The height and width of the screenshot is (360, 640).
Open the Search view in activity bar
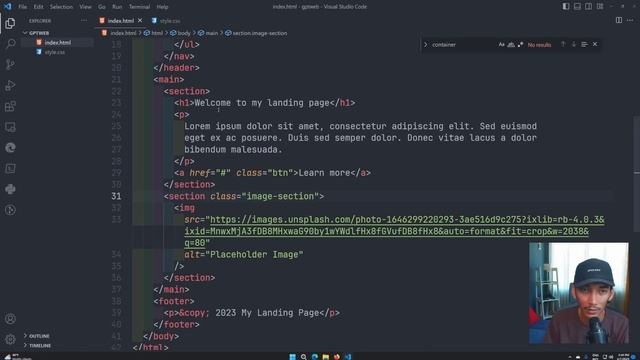coord(10,44)
